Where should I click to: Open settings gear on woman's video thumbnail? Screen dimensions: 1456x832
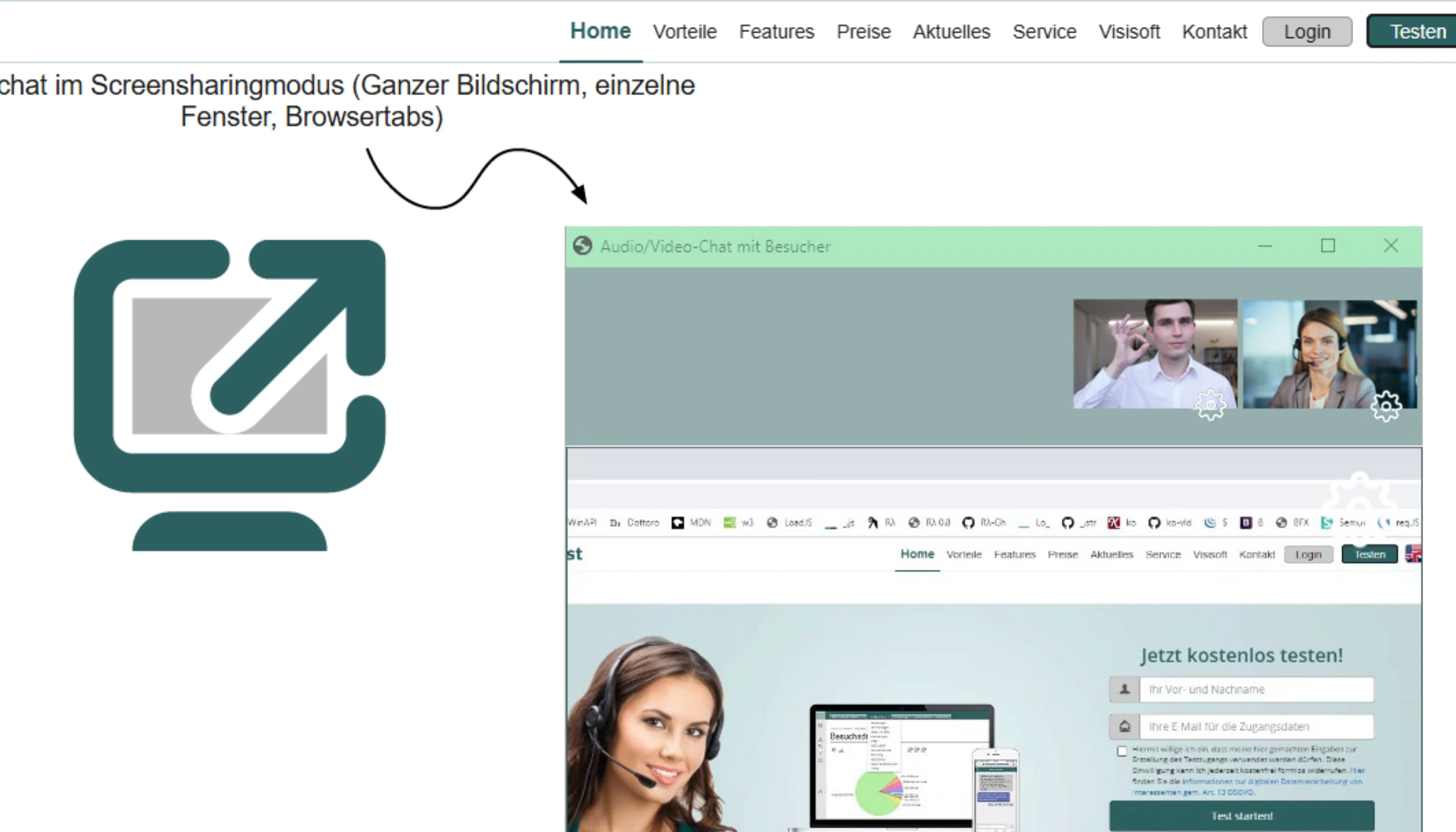point(1386,406)
